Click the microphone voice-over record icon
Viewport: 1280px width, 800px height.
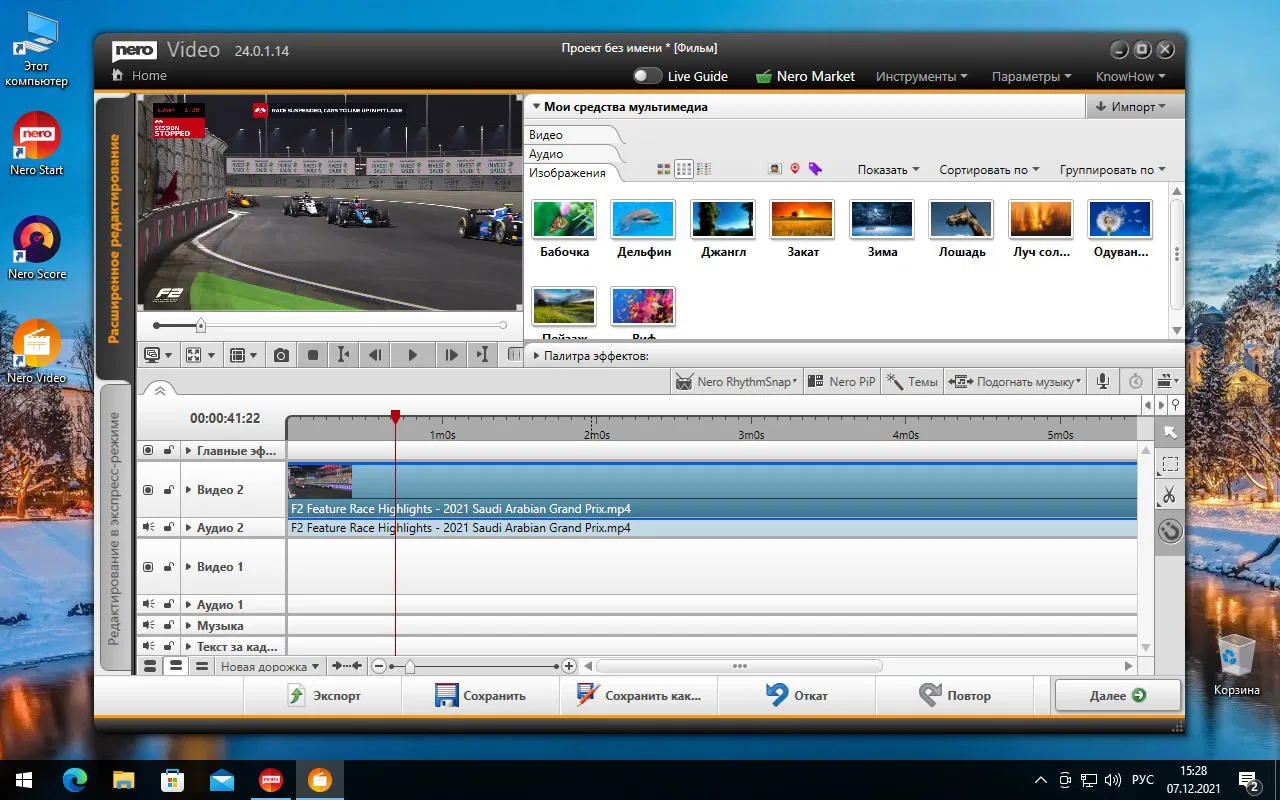click(x=1103, y=381)
